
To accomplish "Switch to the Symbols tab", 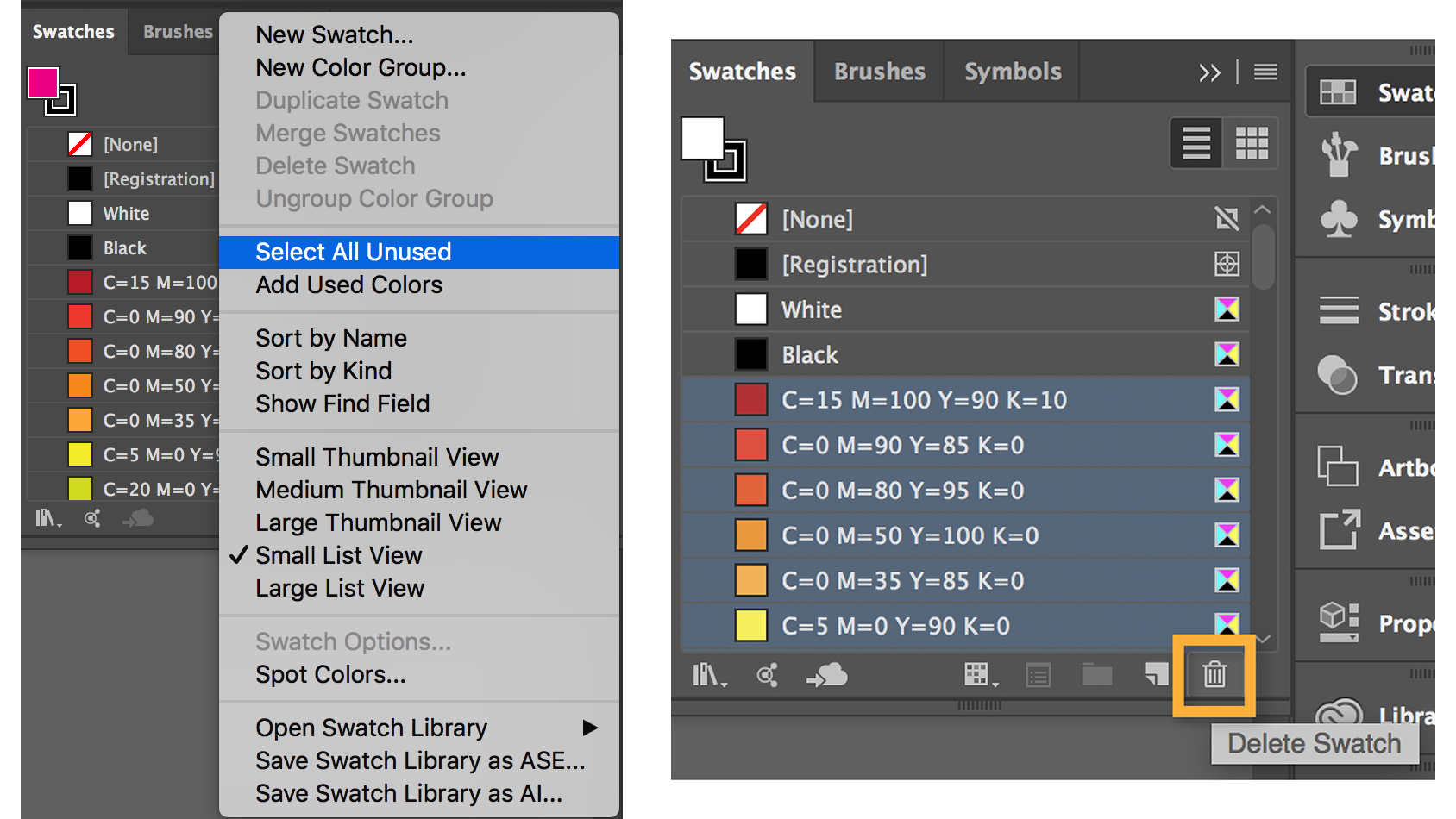I will click(1012, 72).
